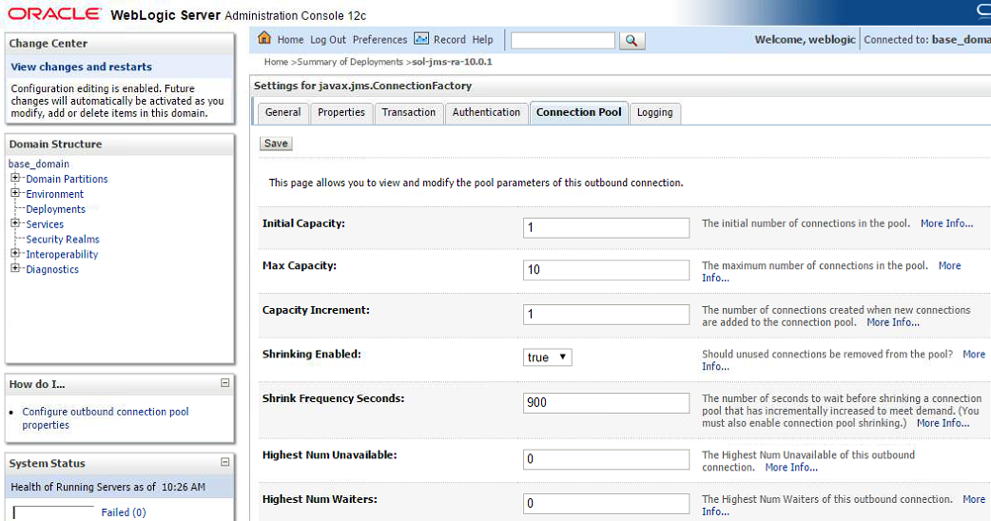Screen dimensions: 991x521
Task: Expand the Domain Partitions tree node
Action: point(16,179)
